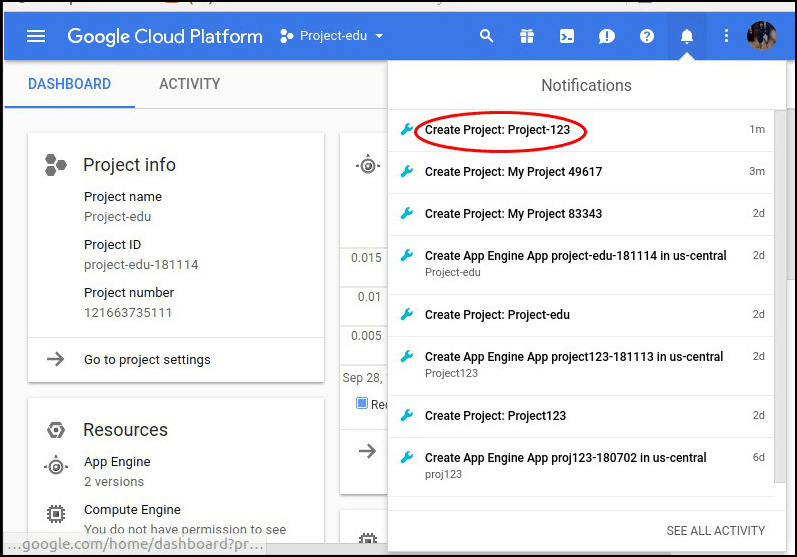
Task: Open the send feedback icon
Action: [x=606, y=36]
